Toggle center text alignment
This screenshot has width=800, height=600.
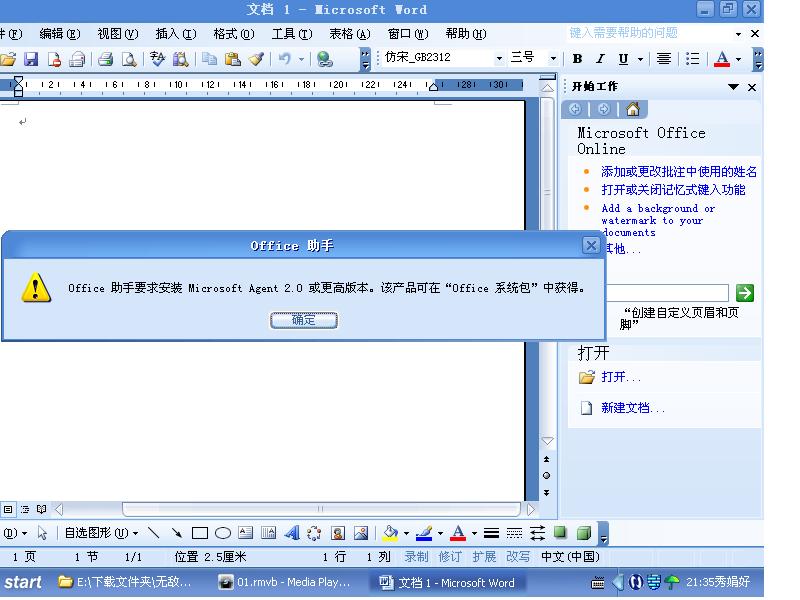coord(663,59)
